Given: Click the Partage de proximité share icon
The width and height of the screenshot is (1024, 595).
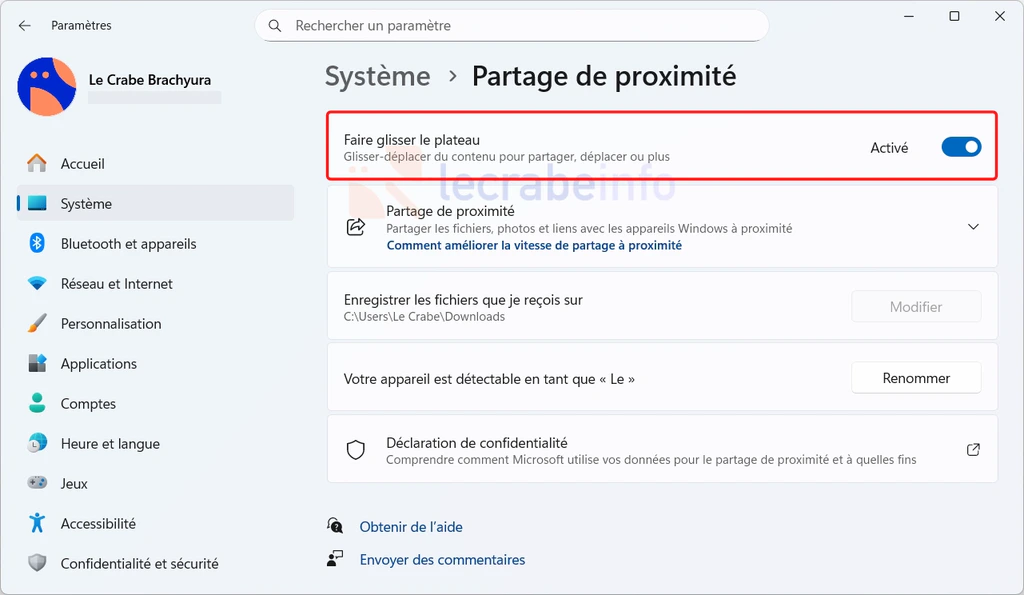Looking at the screenshot, I should (x=356, y=227).
